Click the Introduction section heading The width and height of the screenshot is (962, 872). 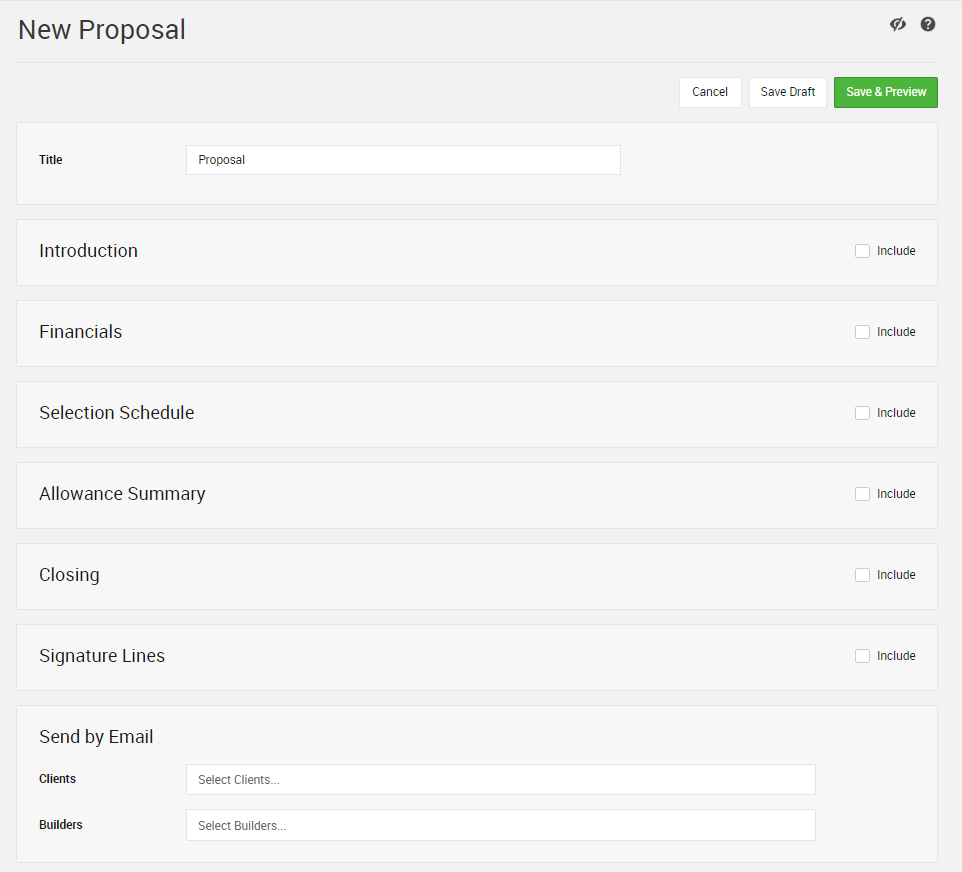88,250
